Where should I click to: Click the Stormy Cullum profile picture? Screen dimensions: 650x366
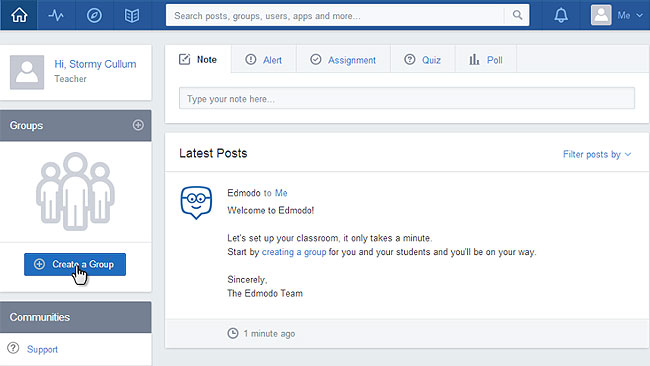click(27, 72)
